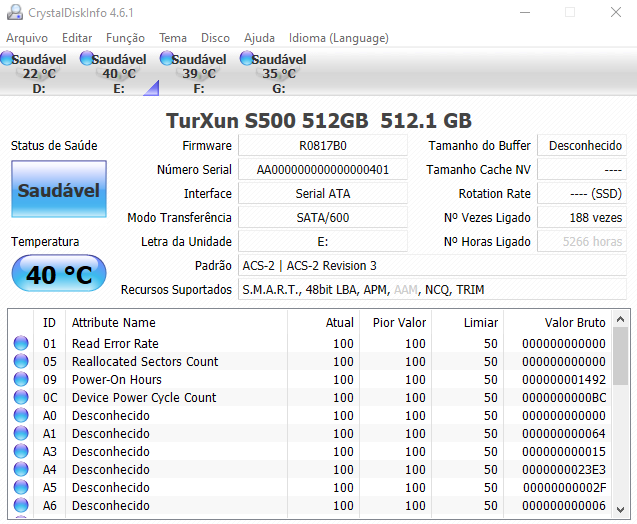Select the Reallocated Sectors Count attribute name
Image resolution: width=637 pixels, height=524 pixels.
click(145, 362)
